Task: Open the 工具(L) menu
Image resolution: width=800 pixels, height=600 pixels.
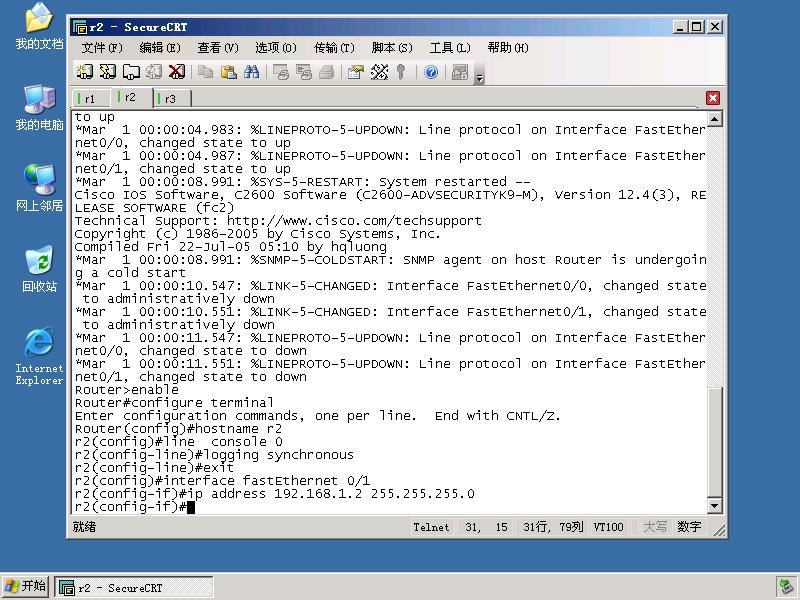Action: click(450, 47)
